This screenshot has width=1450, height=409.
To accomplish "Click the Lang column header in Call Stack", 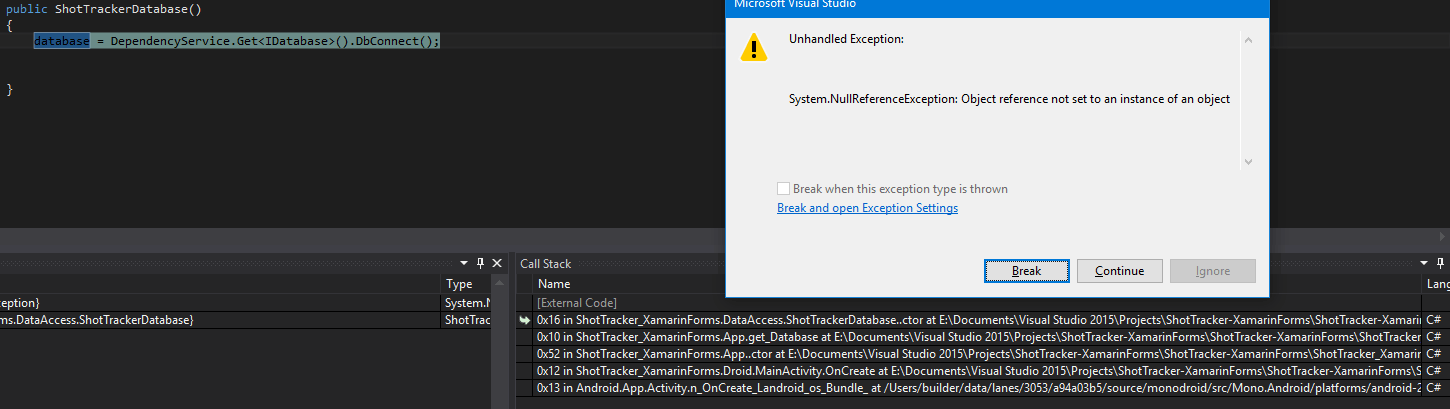I will click(x=1437, y=284).
